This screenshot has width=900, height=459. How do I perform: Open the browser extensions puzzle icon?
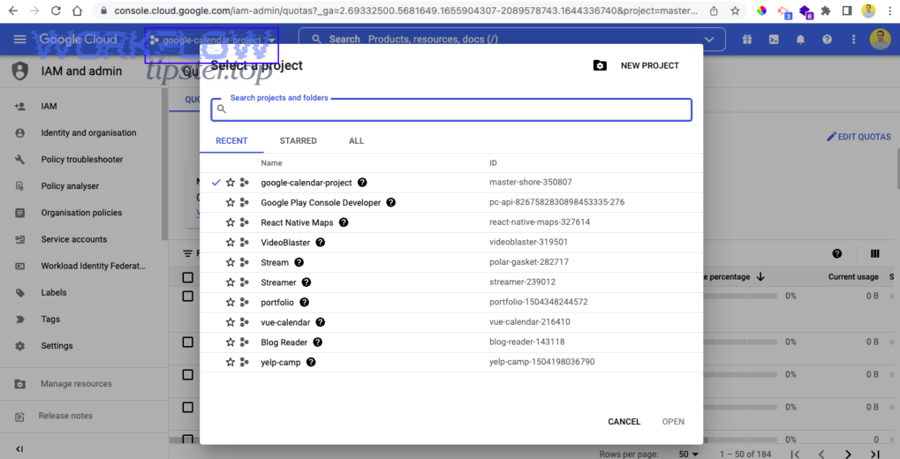pyautogui.click(x=826, y=10)
